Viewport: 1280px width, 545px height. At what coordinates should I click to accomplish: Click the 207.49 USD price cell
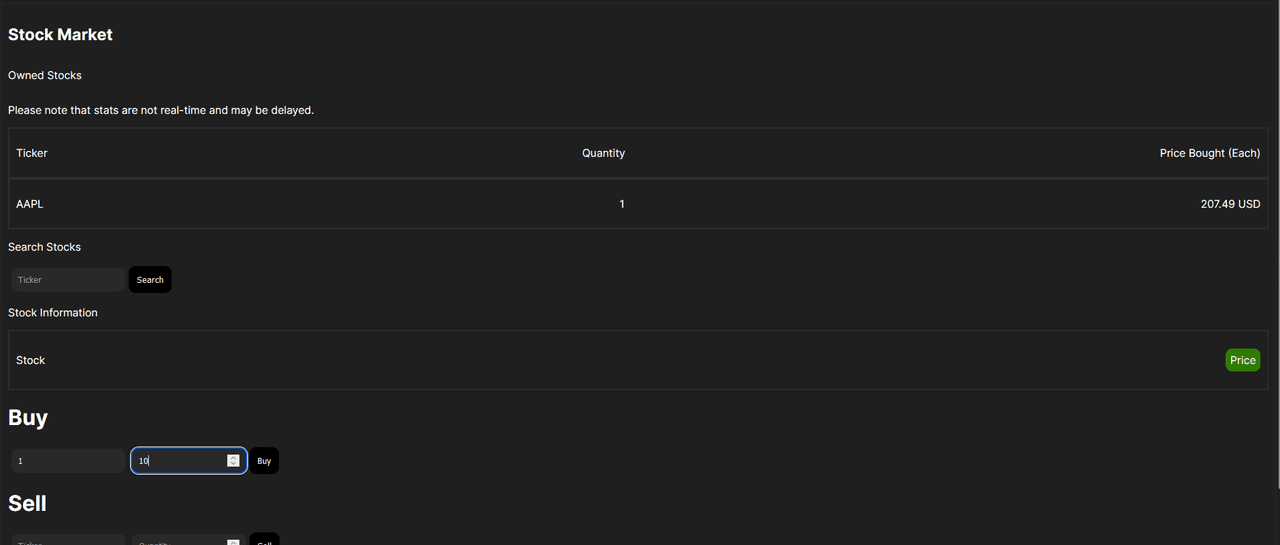click(1230, 204)
